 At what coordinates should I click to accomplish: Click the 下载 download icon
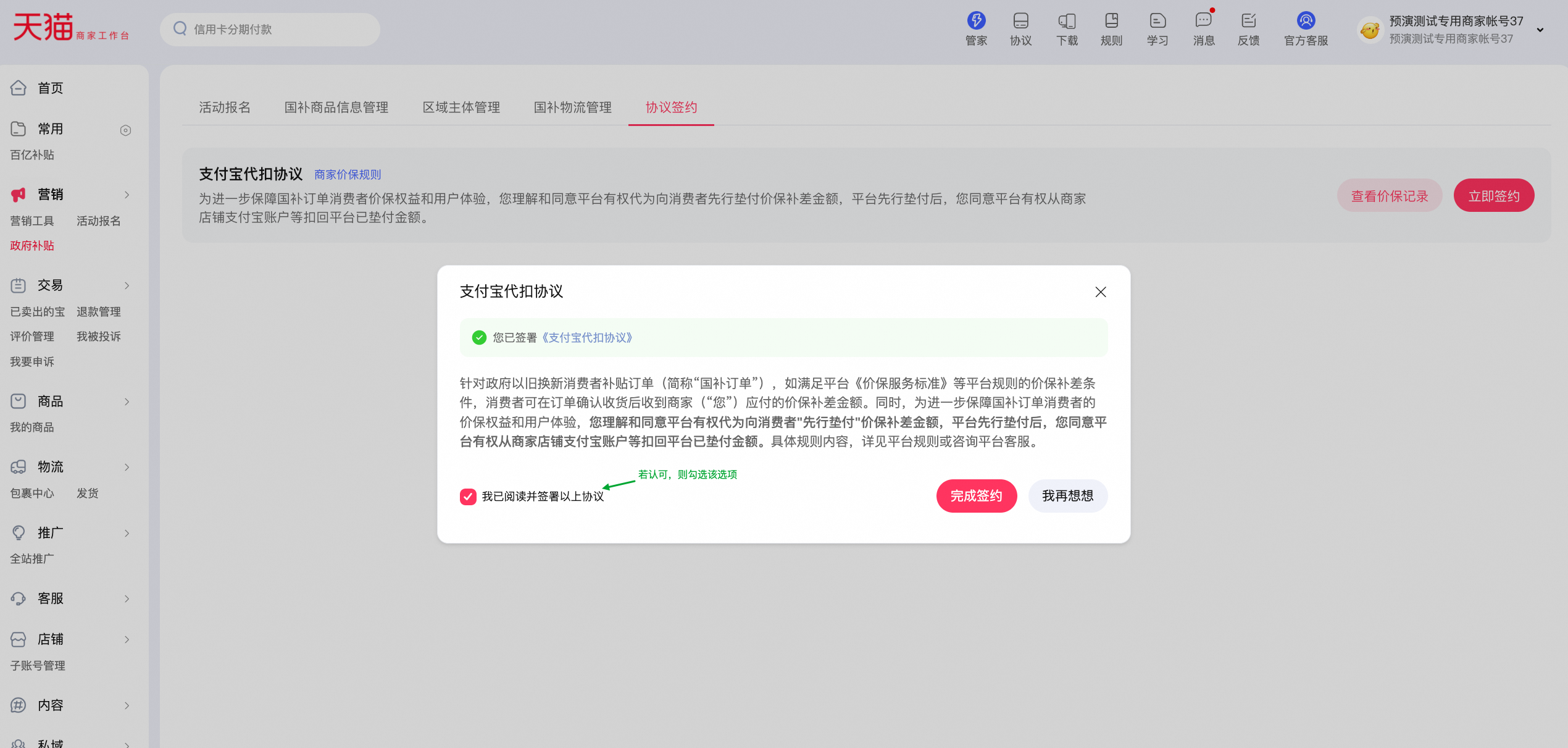click(1067, 21)
